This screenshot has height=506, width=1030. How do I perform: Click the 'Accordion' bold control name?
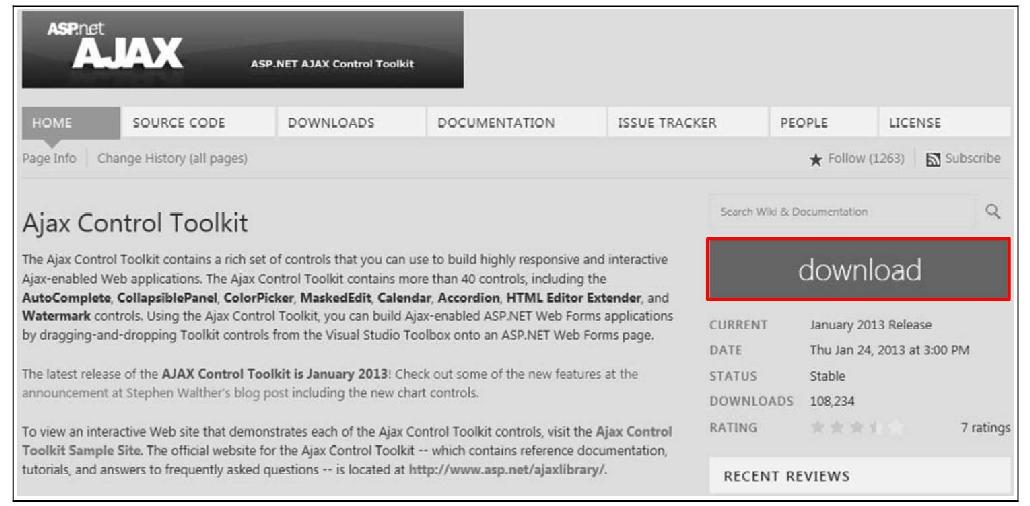[x=468, y=298]
